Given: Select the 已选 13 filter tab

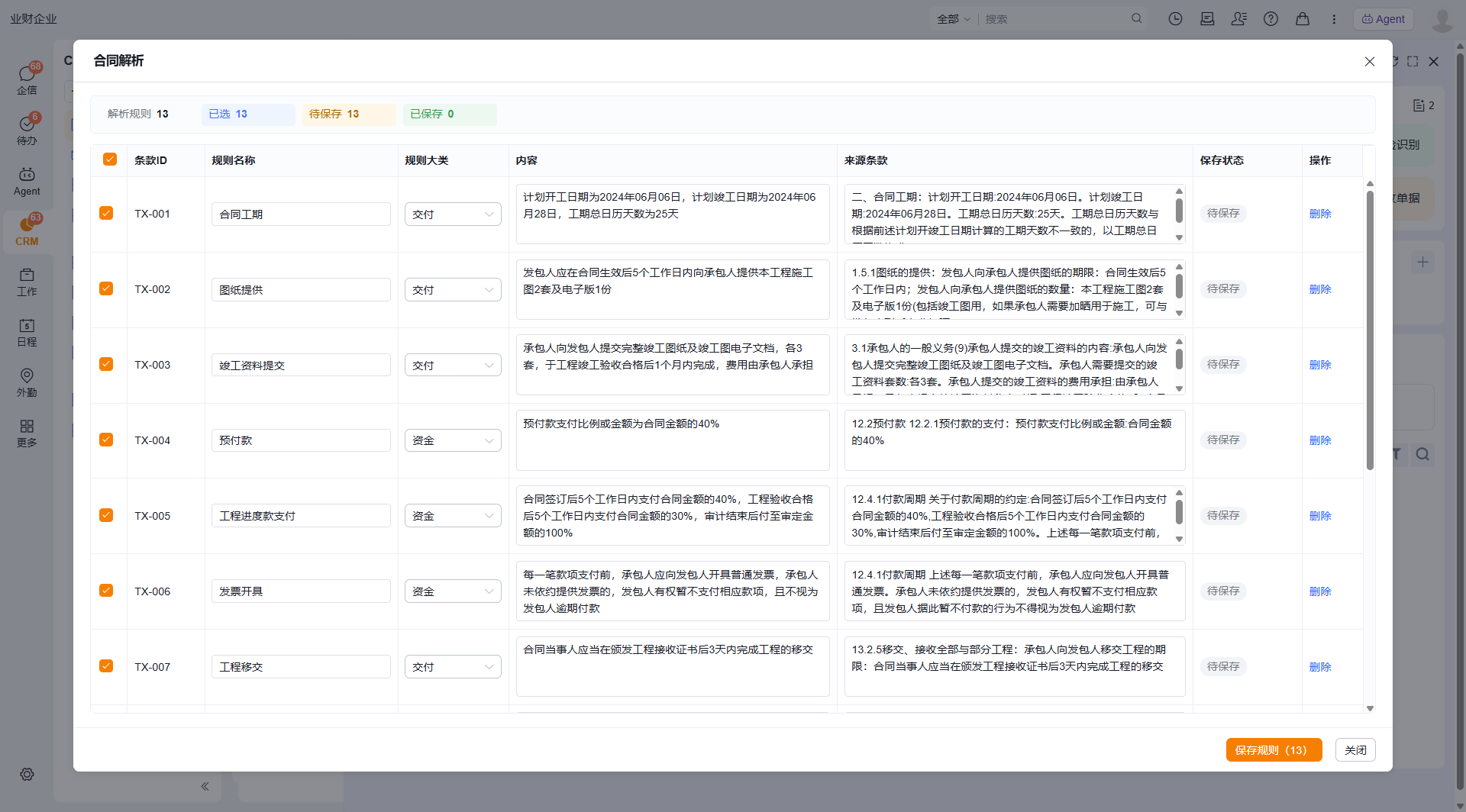Looking at the screenshot, I should [x=248, y=114].
